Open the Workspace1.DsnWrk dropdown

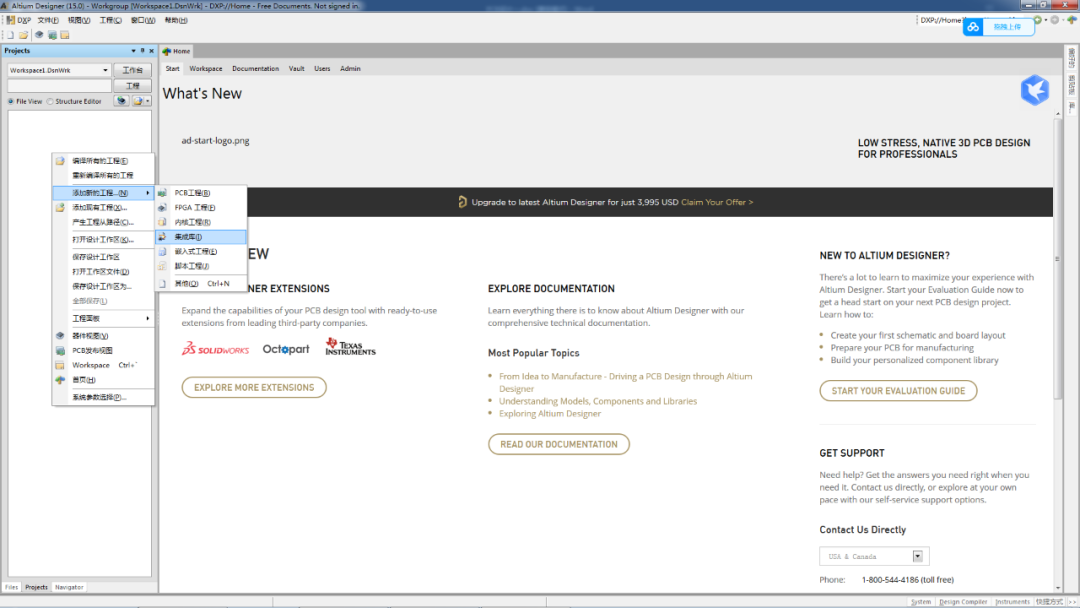pyautogui.click(x=105, y=70)
